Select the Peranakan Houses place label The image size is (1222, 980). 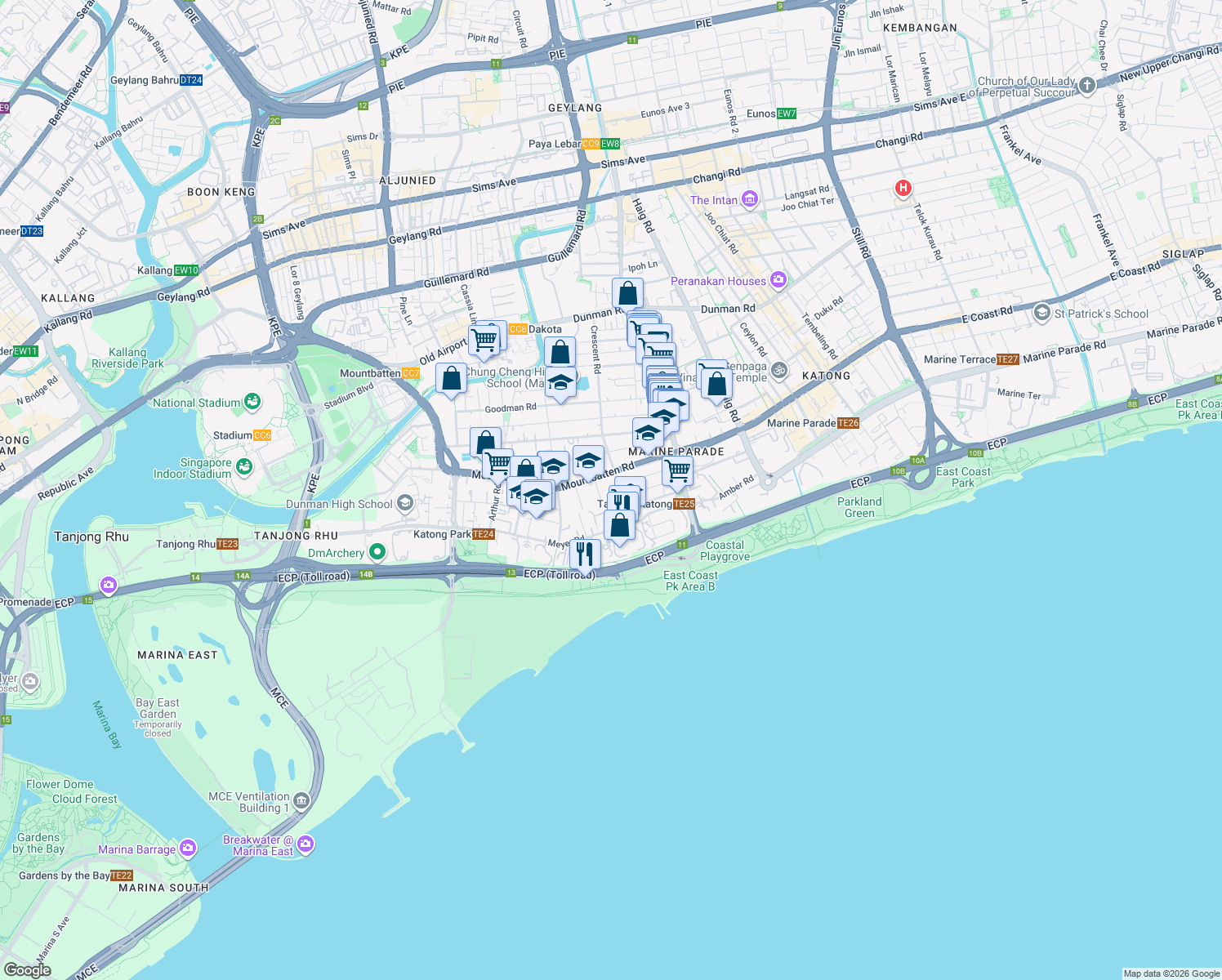click(717, 280)
